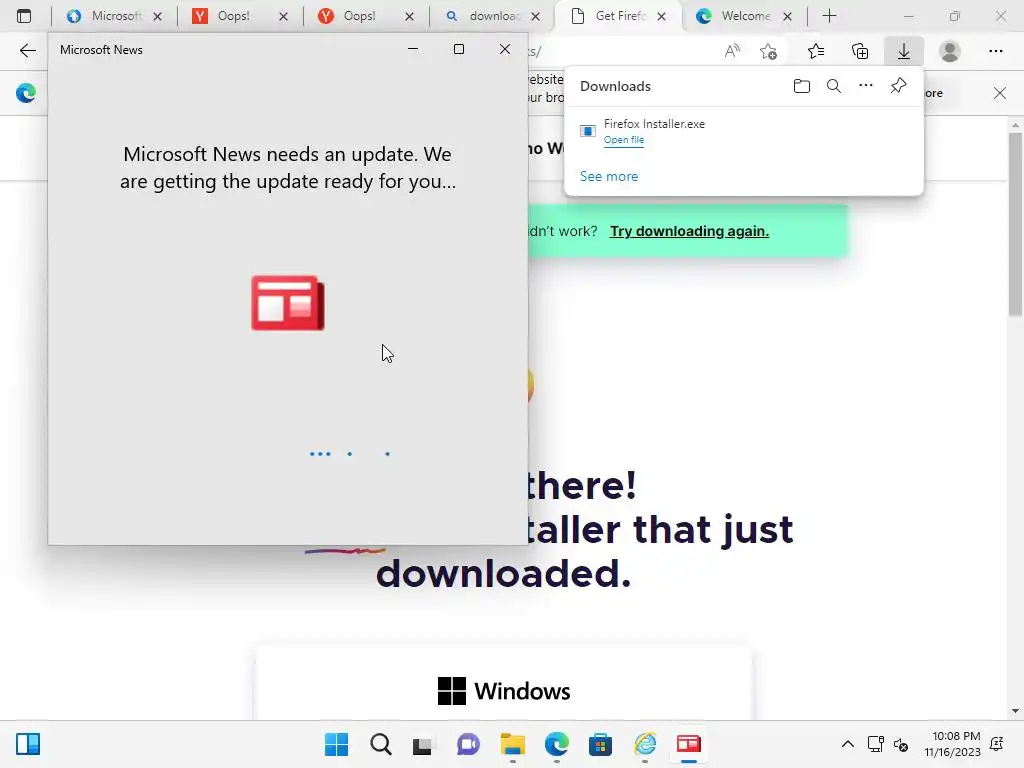1024x768 pixels.
Task: Show hidden system tray icons
Action: 847,744
